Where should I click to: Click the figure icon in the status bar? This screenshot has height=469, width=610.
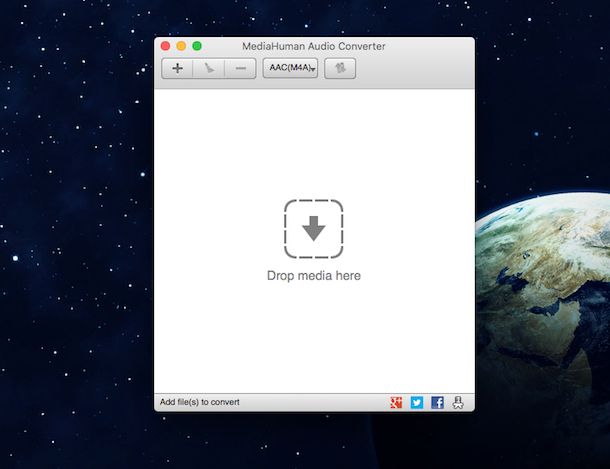coord(458,402)
